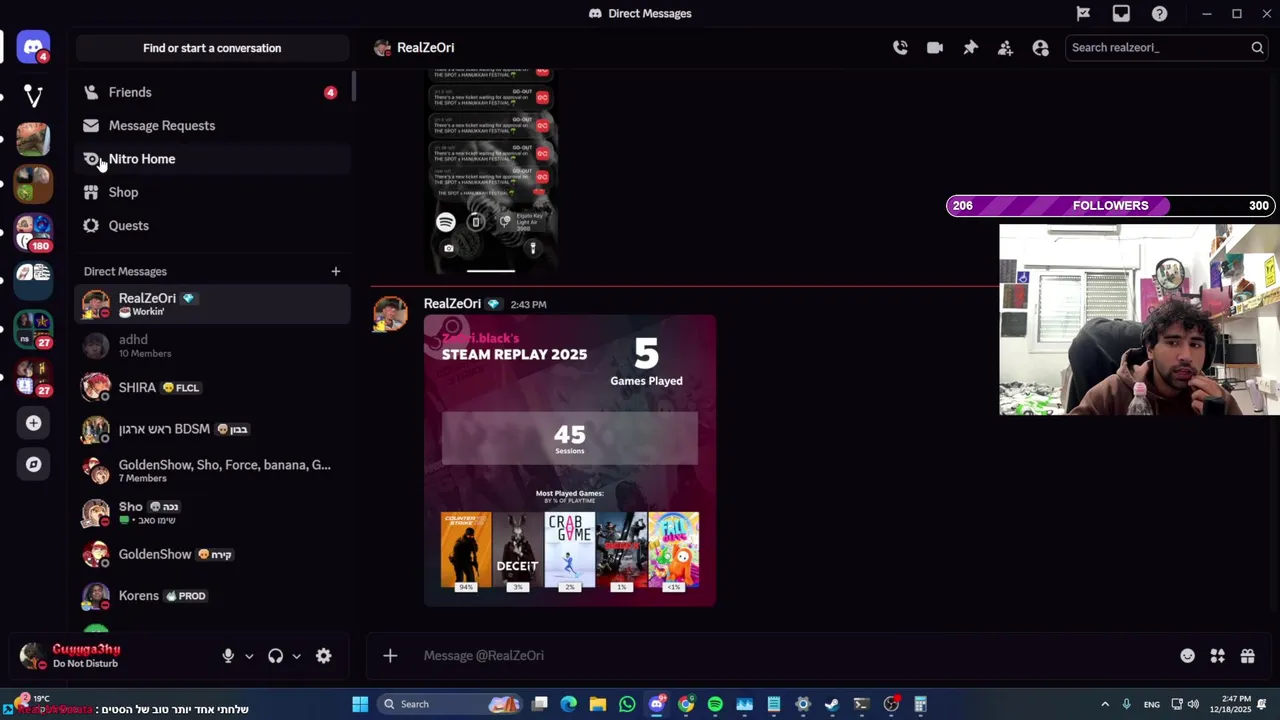Image resolution: width=1280 pixels, height=720 pixels.
Task: Show hidden system tray icons chevron
Action: (x=1105, y=704)
